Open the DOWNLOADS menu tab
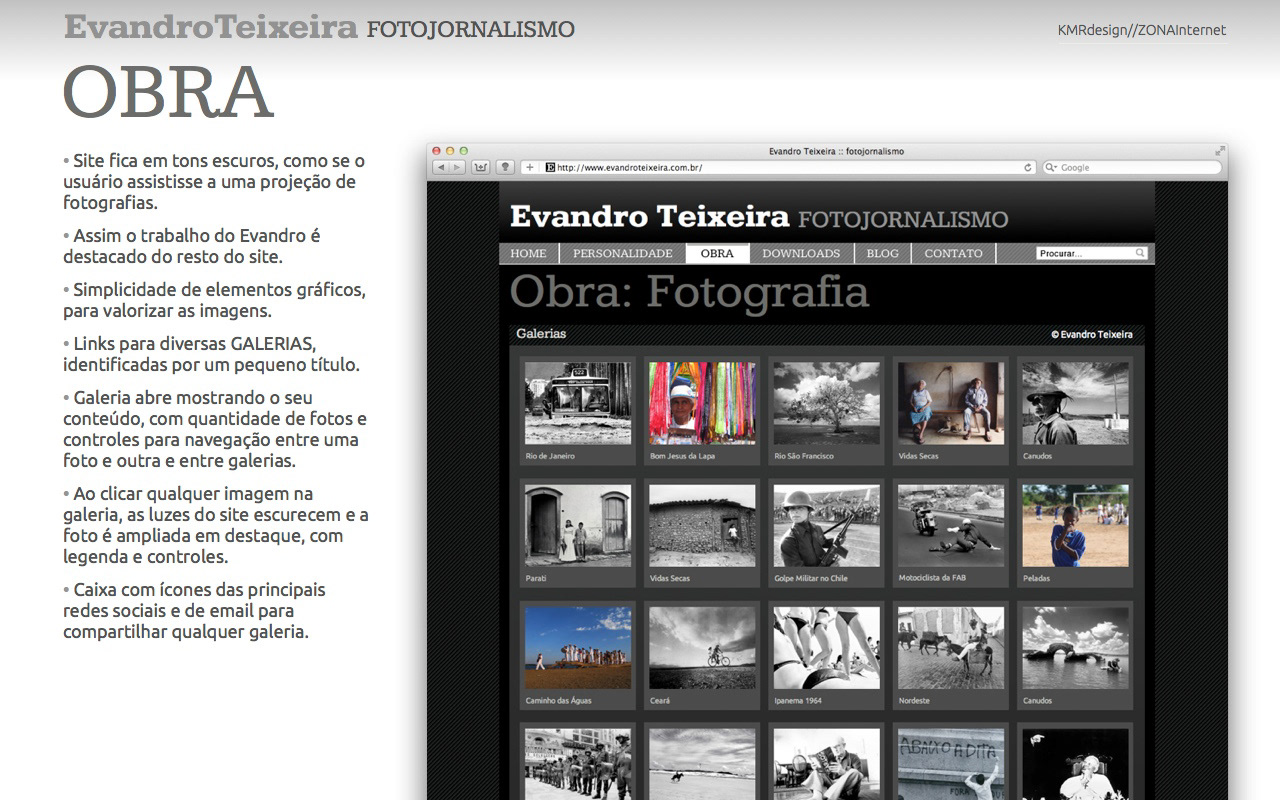Viewport: 1280px width, 800px height. tap(801, 253)
